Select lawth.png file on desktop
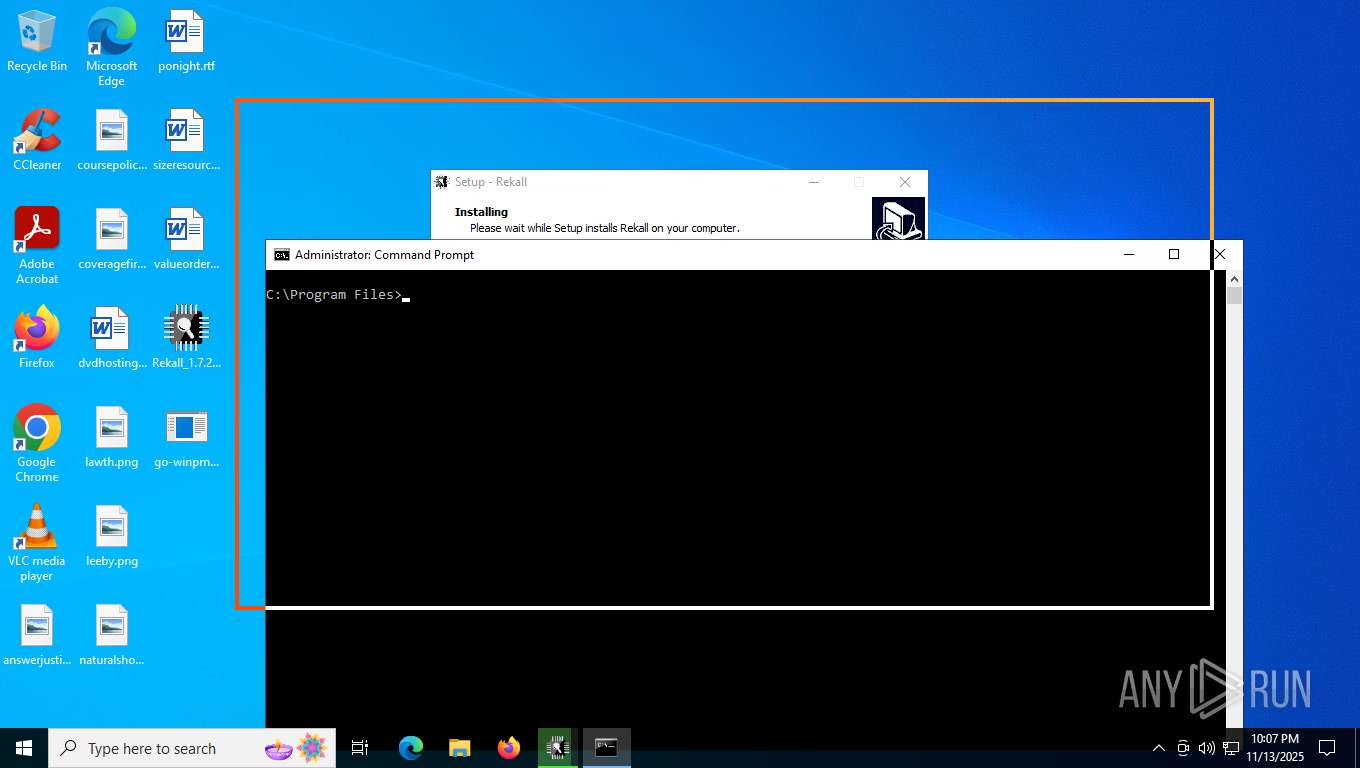This screenshot has height=768, width=1360. pos(111,437)
